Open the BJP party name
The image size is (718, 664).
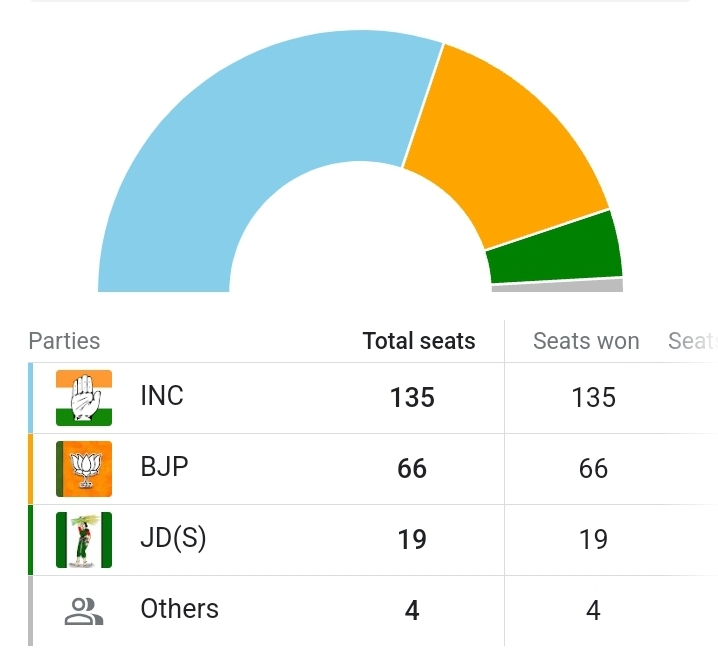pyautogui.click(x=164, y=467)
